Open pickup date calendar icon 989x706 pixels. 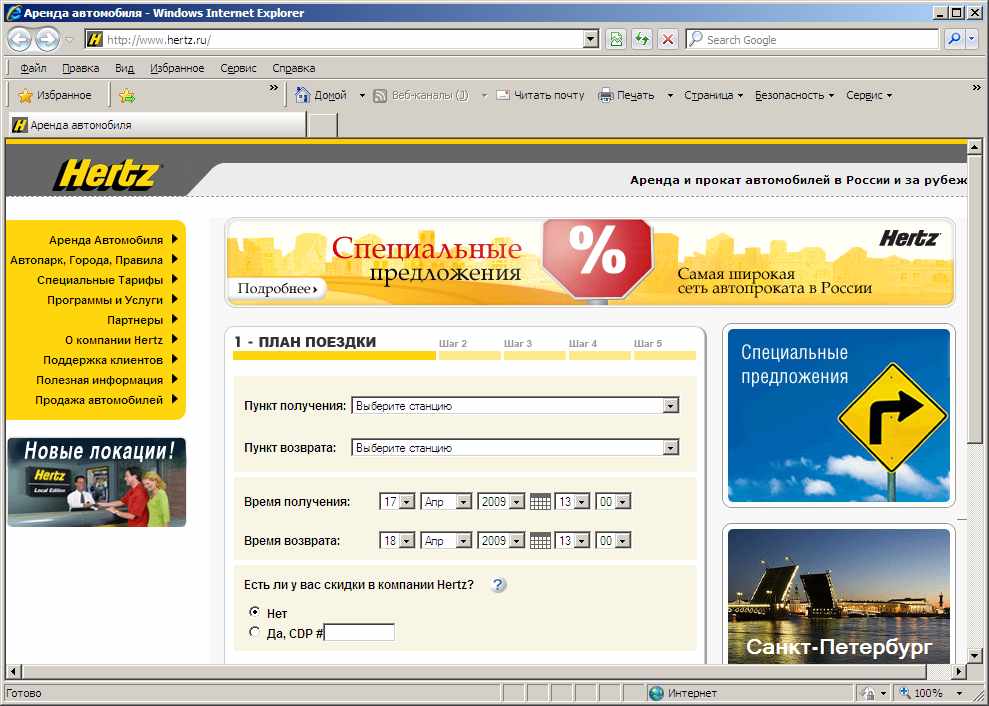click(540, 502)
